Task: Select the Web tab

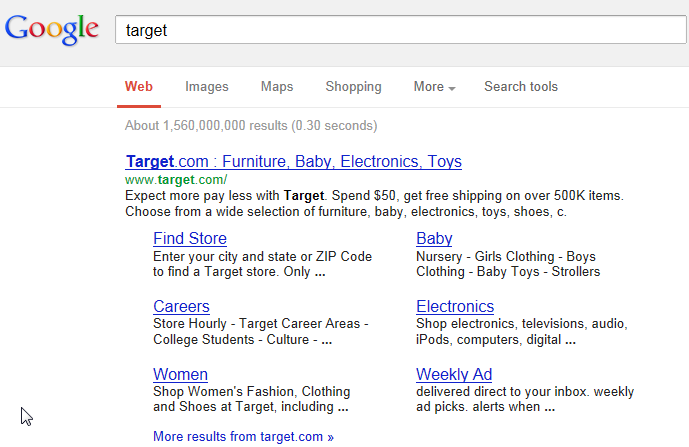Action: click(139, 87)
